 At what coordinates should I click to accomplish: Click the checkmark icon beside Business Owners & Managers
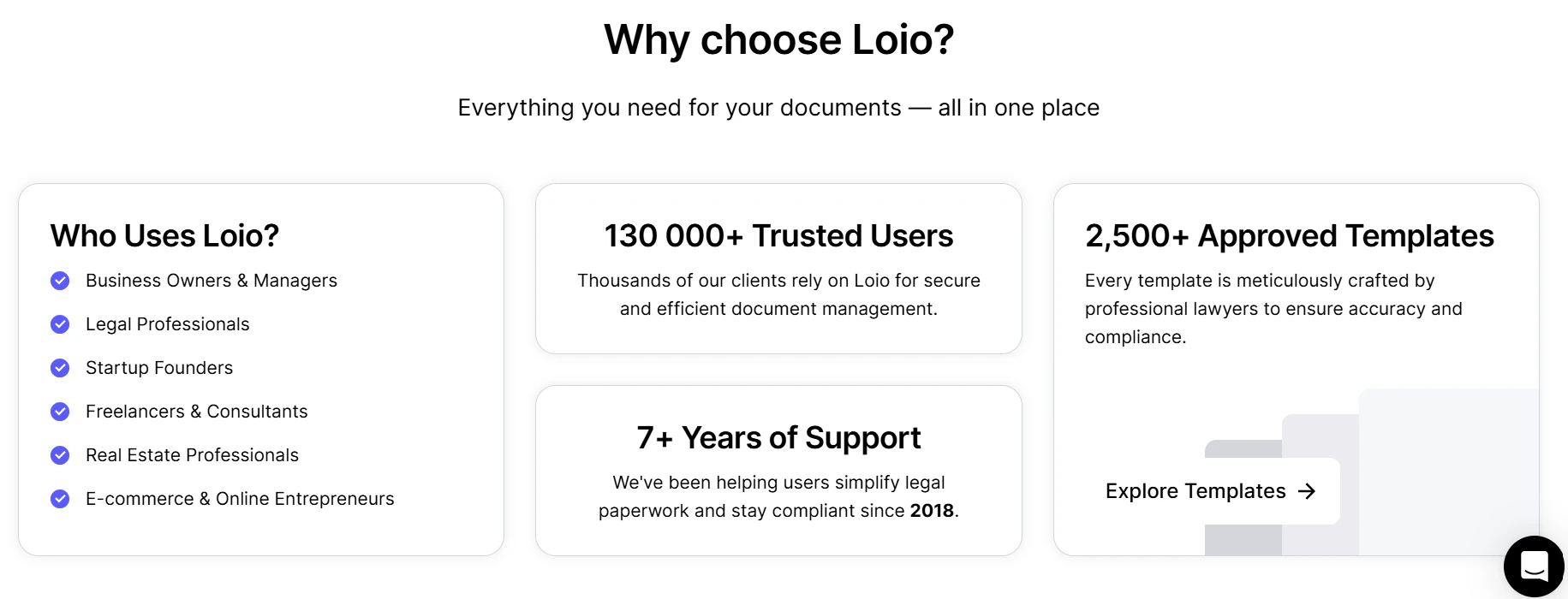[x=60, y=281]
